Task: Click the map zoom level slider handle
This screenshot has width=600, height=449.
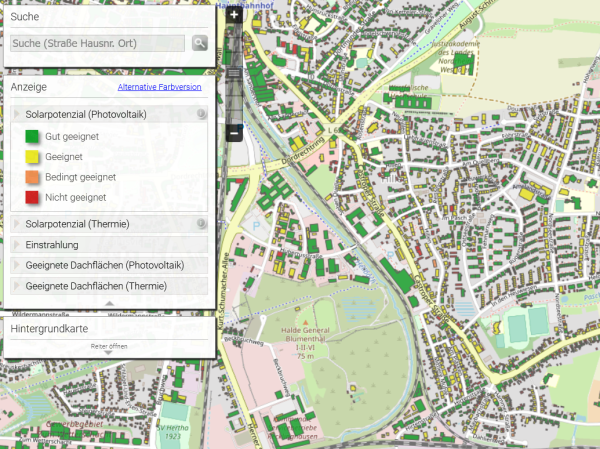Action: (233, 74)
